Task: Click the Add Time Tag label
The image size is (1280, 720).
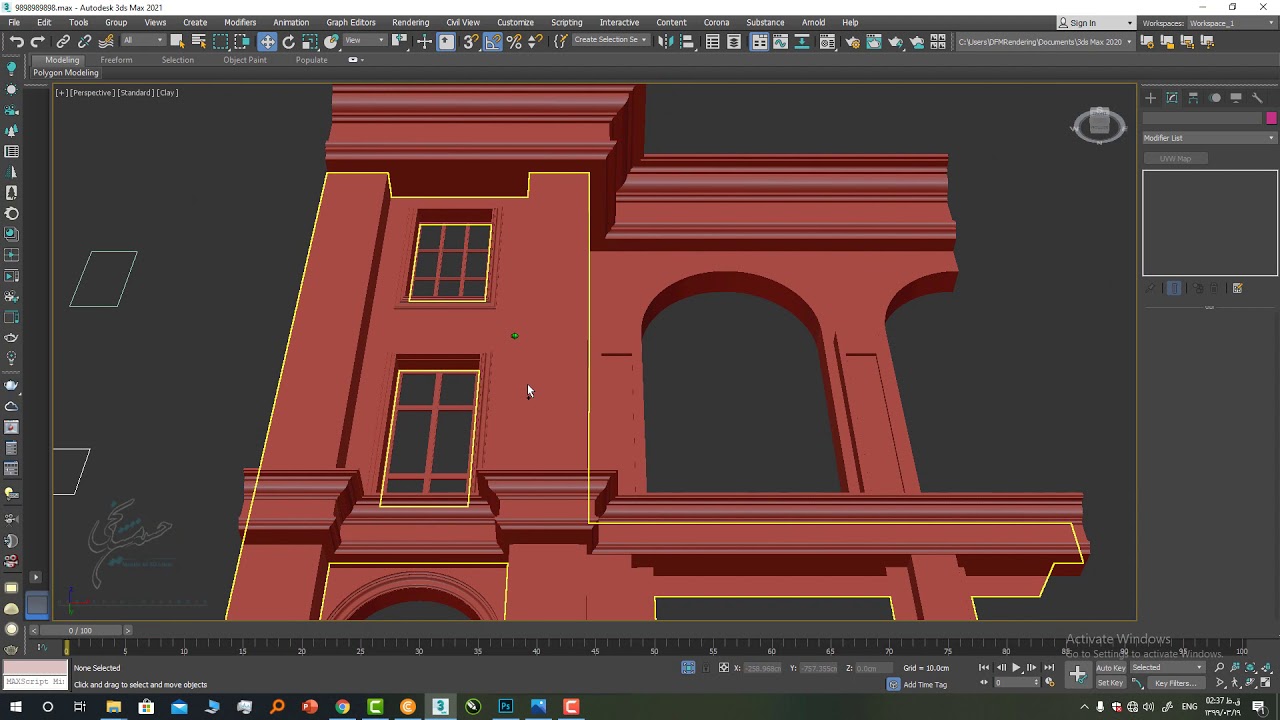Action: coord(925,685)
